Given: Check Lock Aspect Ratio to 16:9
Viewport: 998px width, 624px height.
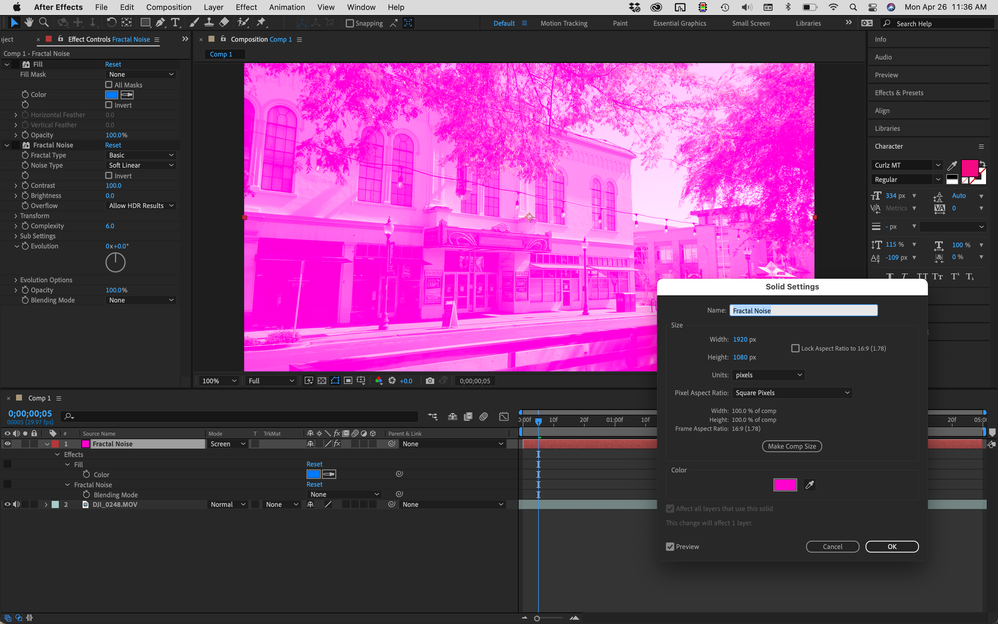Looking at the screenshot, I should pyautogui.click(x=795, y=348).
